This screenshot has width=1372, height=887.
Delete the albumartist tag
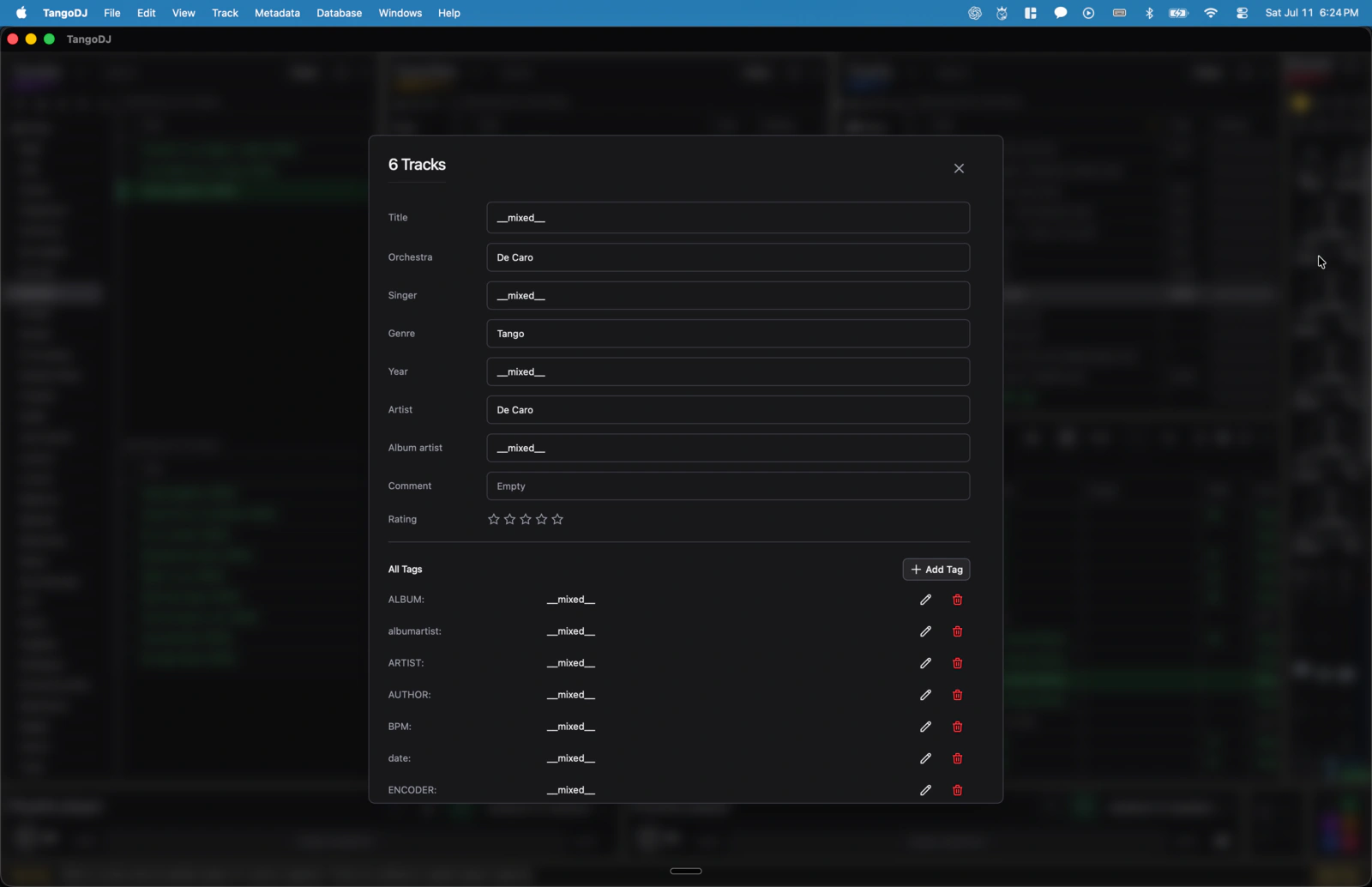pyautogui.click(x=958, y=631)
